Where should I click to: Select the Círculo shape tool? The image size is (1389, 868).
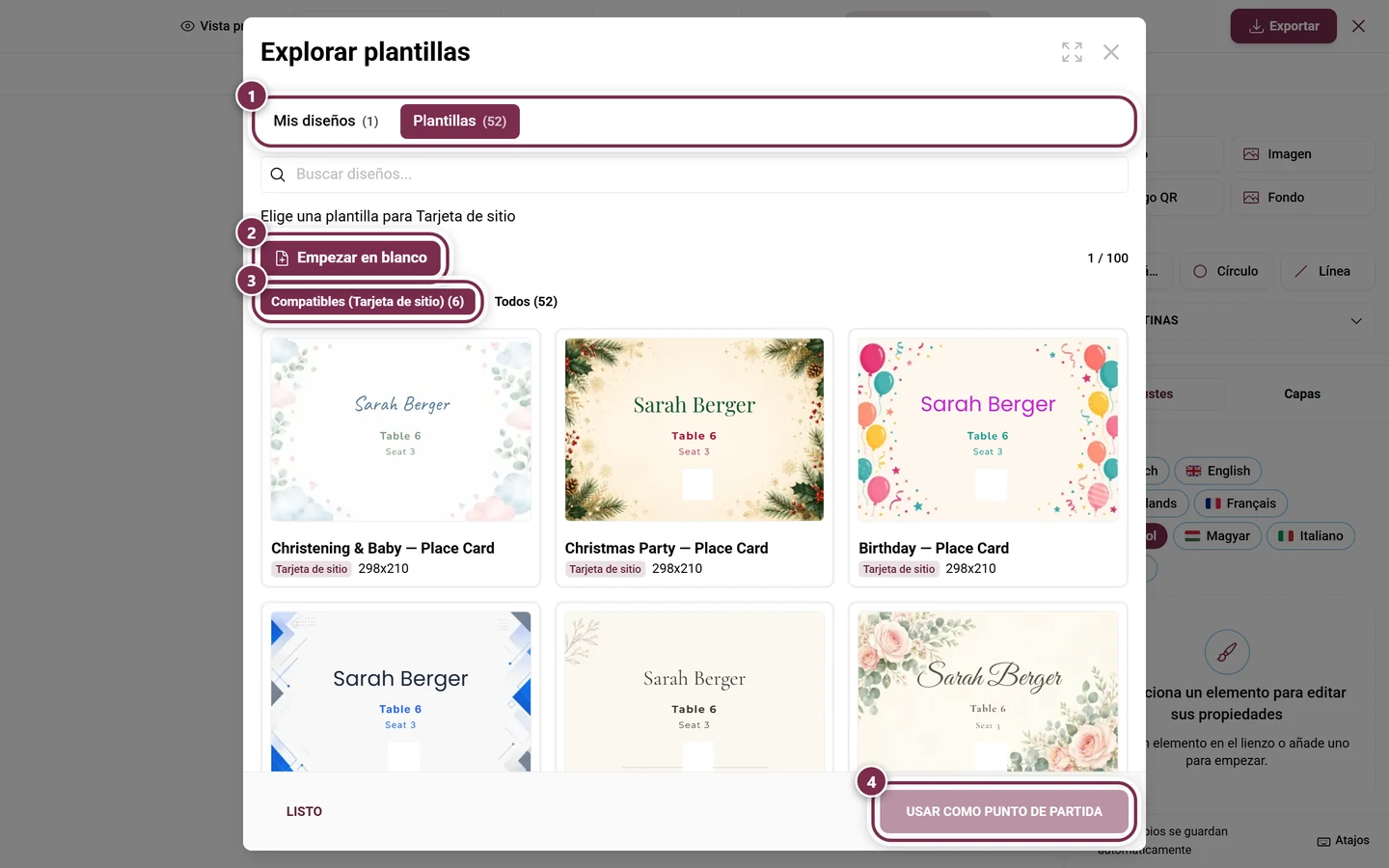click(x=1226, y=271)
